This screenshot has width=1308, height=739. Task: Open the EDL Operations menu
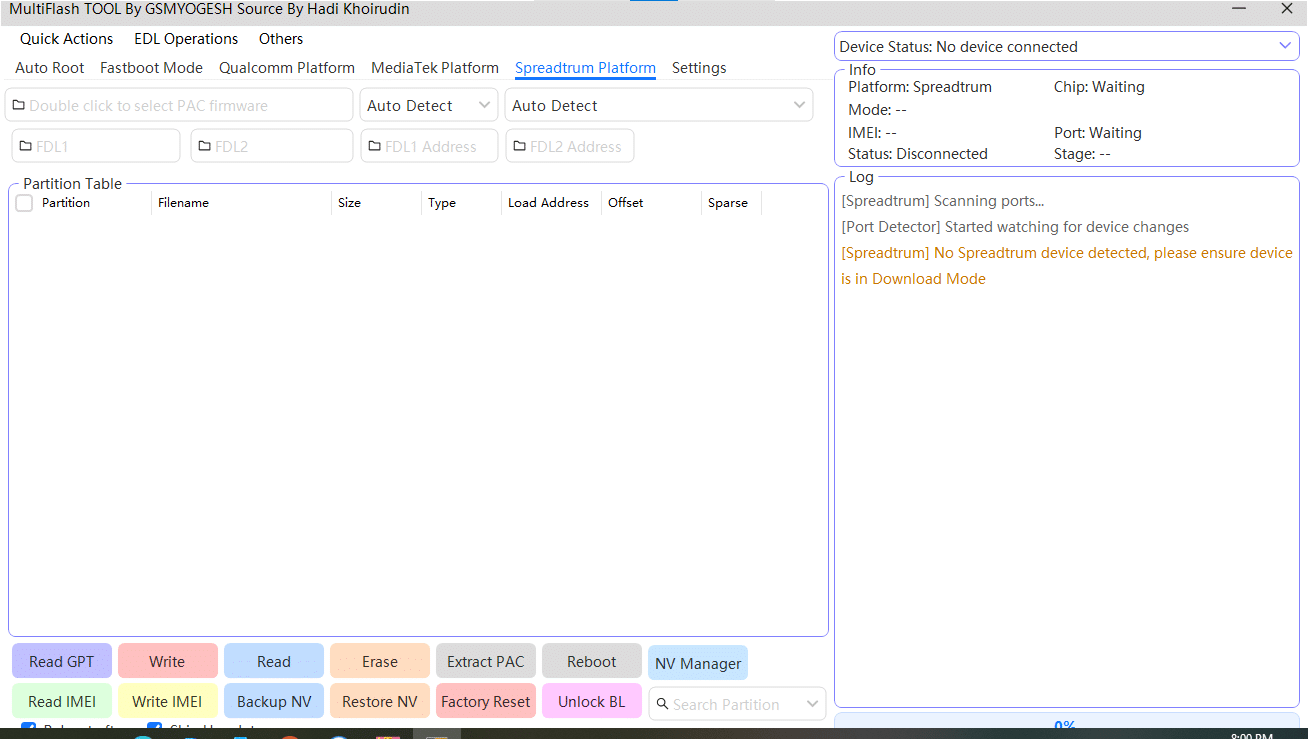coord(186,39)
